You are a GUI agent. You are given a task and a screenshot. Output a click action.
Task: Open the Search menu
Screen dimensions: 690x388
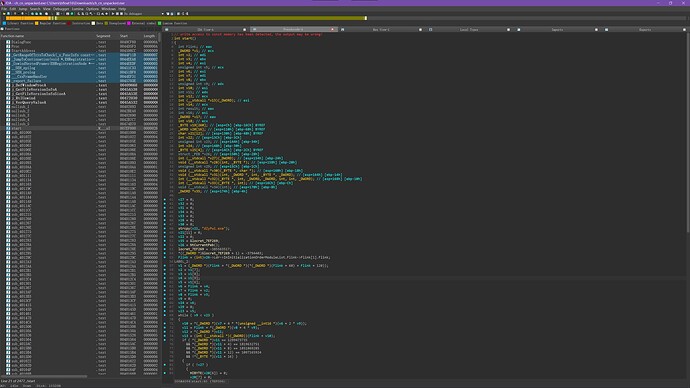click(x=35, y=9)
